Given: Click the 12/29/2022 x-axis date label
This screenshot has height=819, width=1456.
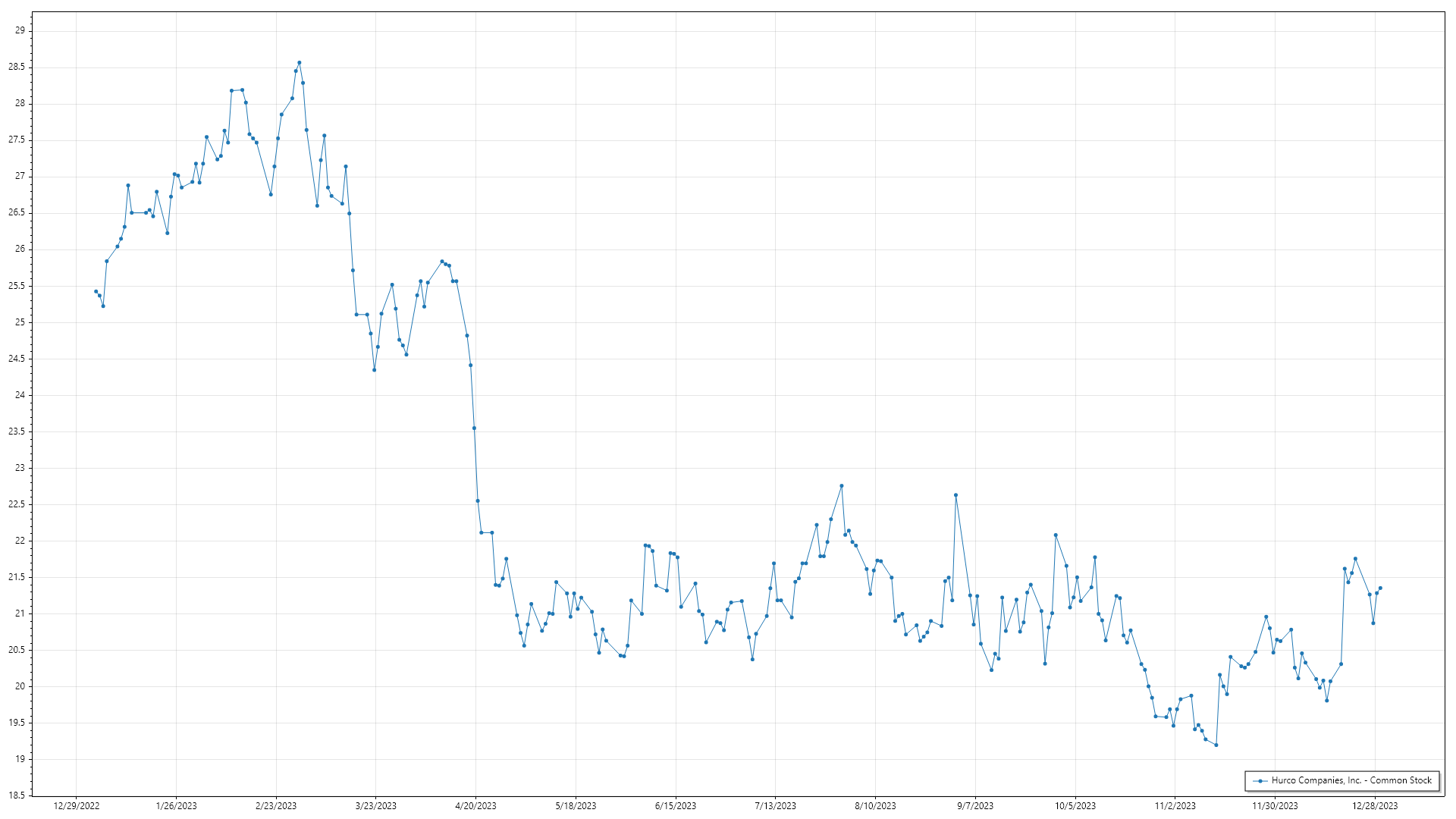Looking at the screenshot, I should 77,806.
